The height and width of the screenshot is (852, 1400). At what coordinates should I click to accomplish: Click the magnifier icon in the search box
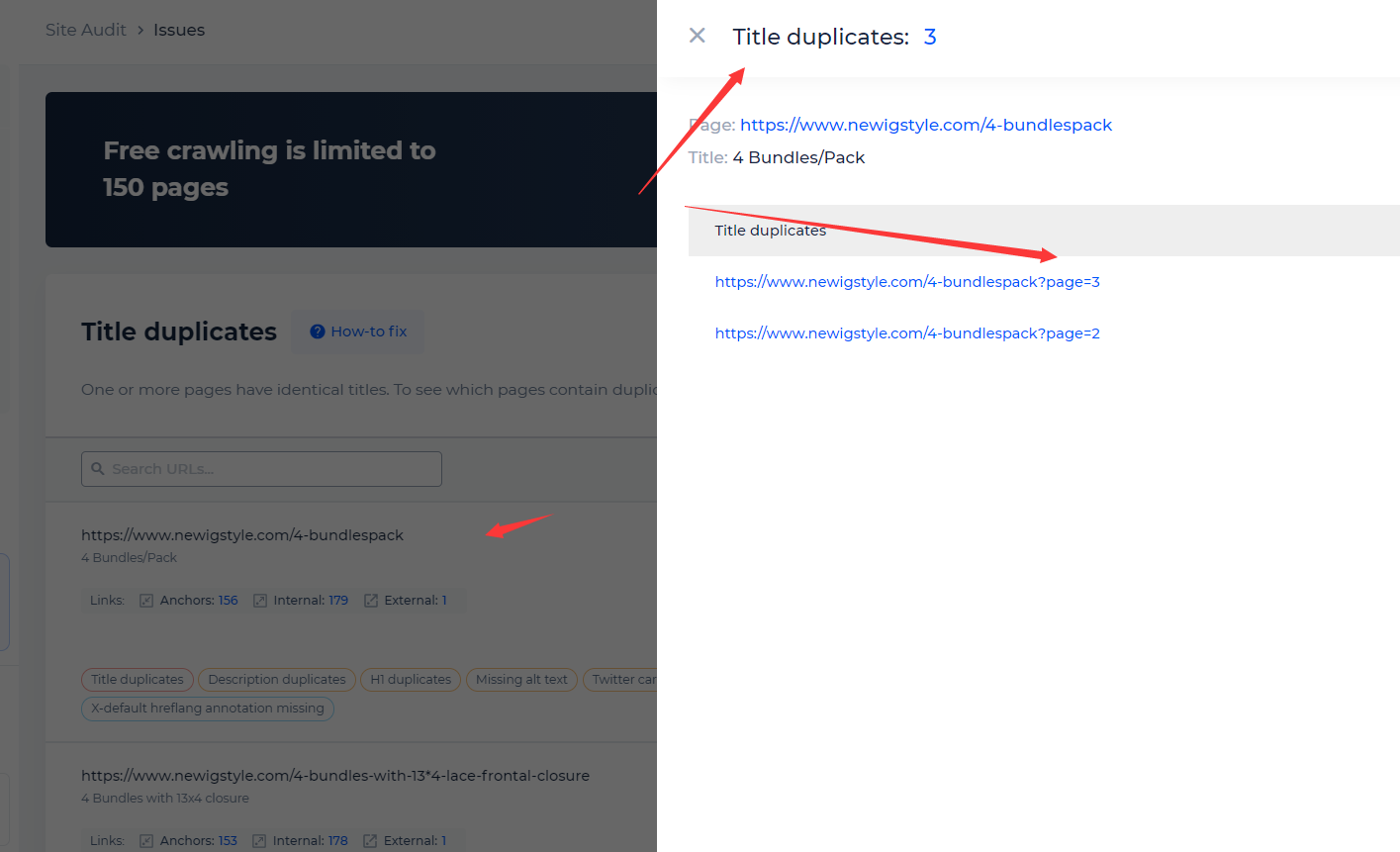click(x=98, y=469)
